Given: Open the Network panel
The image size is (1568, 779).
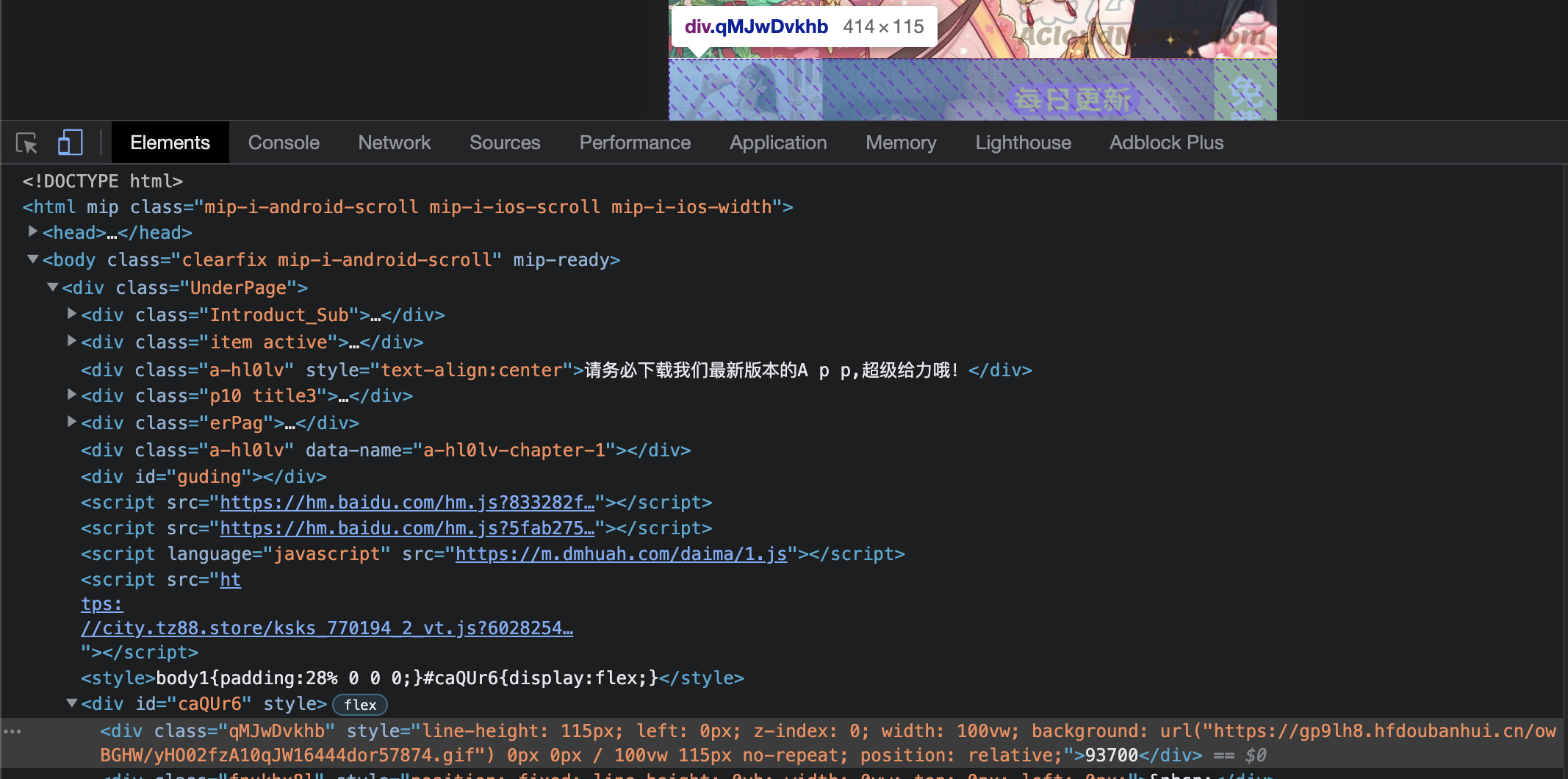Looking at the screenshot, I should [x=395, y=143].
